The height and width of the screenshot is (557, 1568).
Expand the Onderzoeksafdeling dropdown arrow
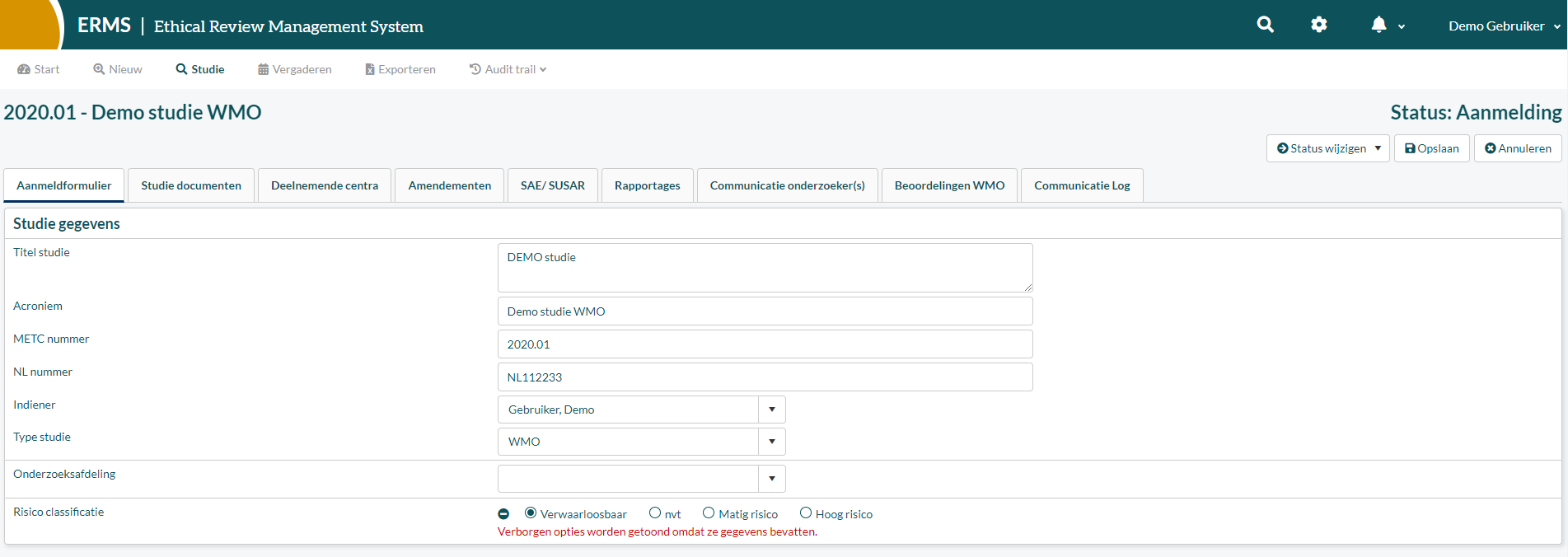pos(772,479)
